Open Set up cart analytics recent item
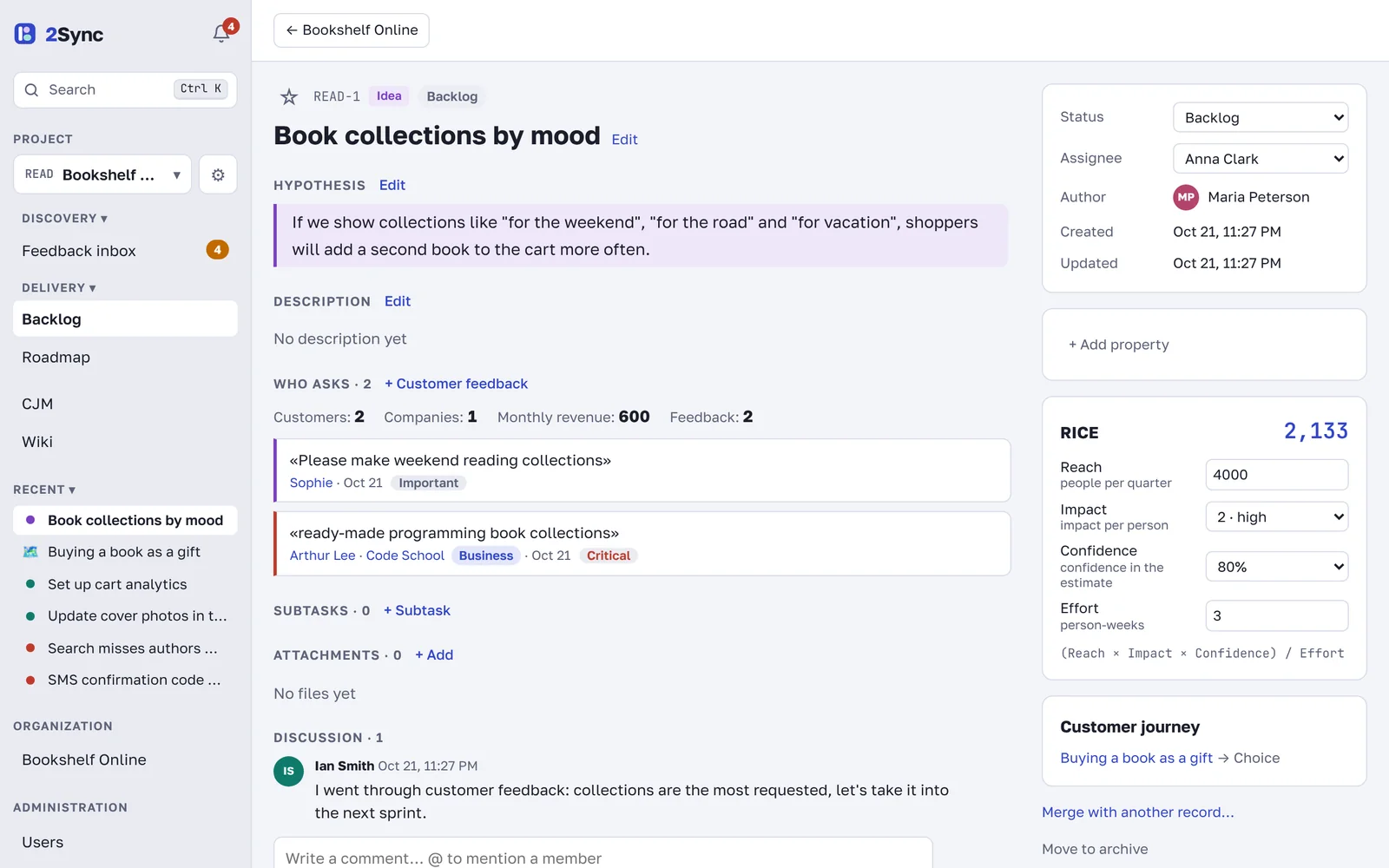Viewport: 1389px width, 868px height. pos(125,584)
